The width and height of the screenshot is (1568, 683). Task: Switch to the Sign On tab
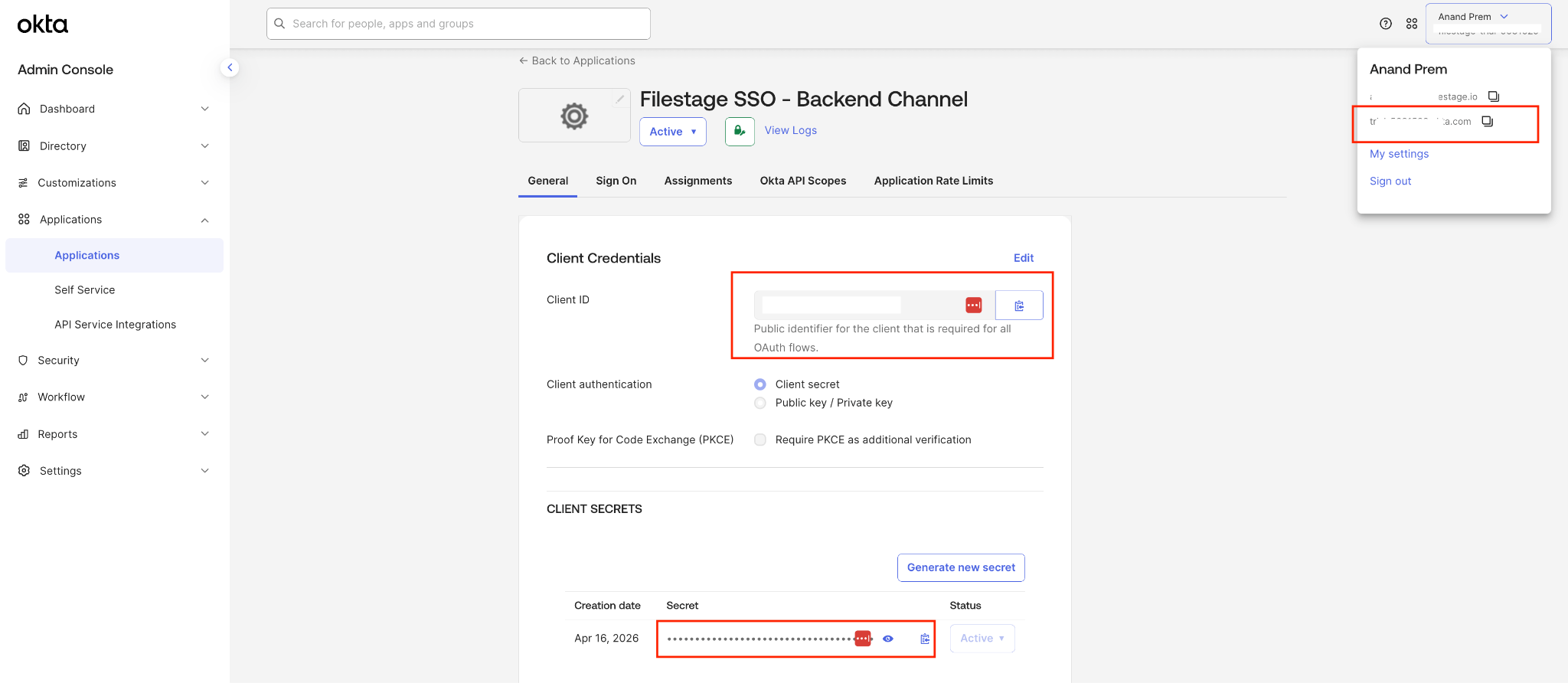616,181
